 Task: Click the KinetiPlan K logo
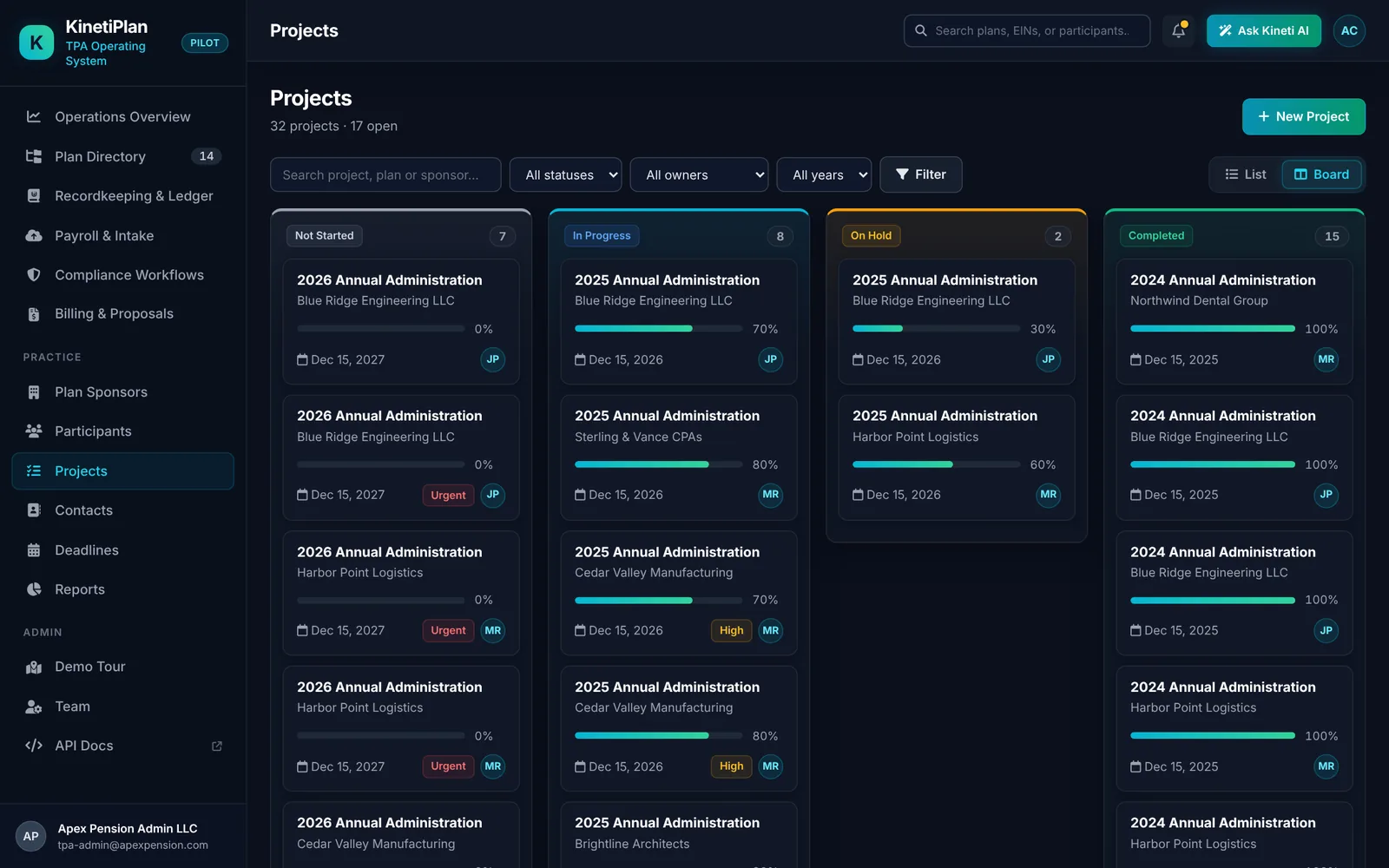(36, 43)
